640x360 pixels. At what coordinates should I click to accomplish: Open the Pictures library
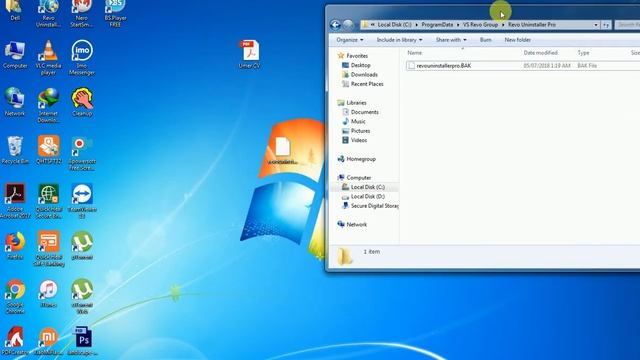(x=360, y=131)
